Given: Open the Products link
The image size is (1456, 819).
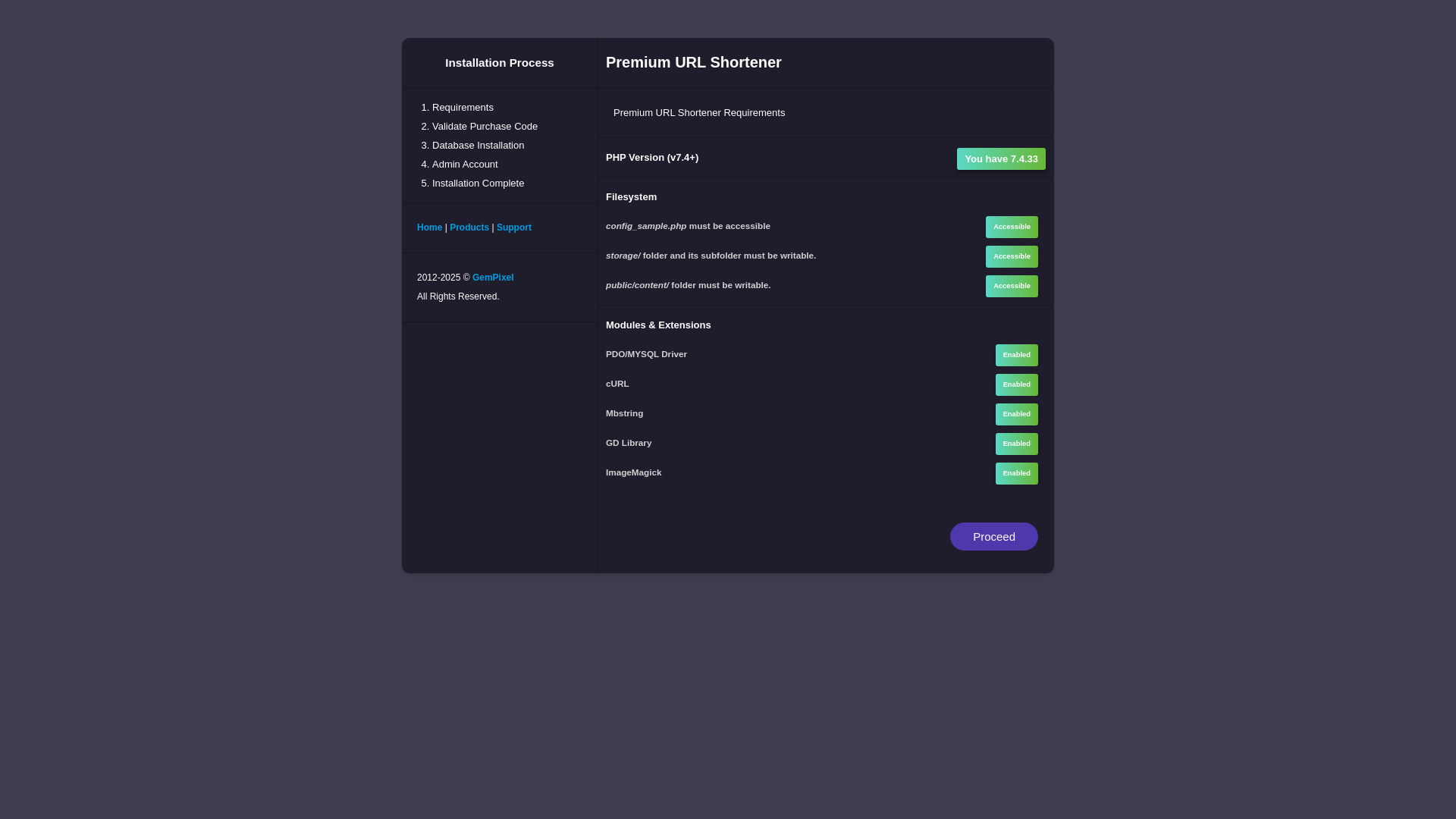Looking at the screenshot, I should (x=469, y=227).
